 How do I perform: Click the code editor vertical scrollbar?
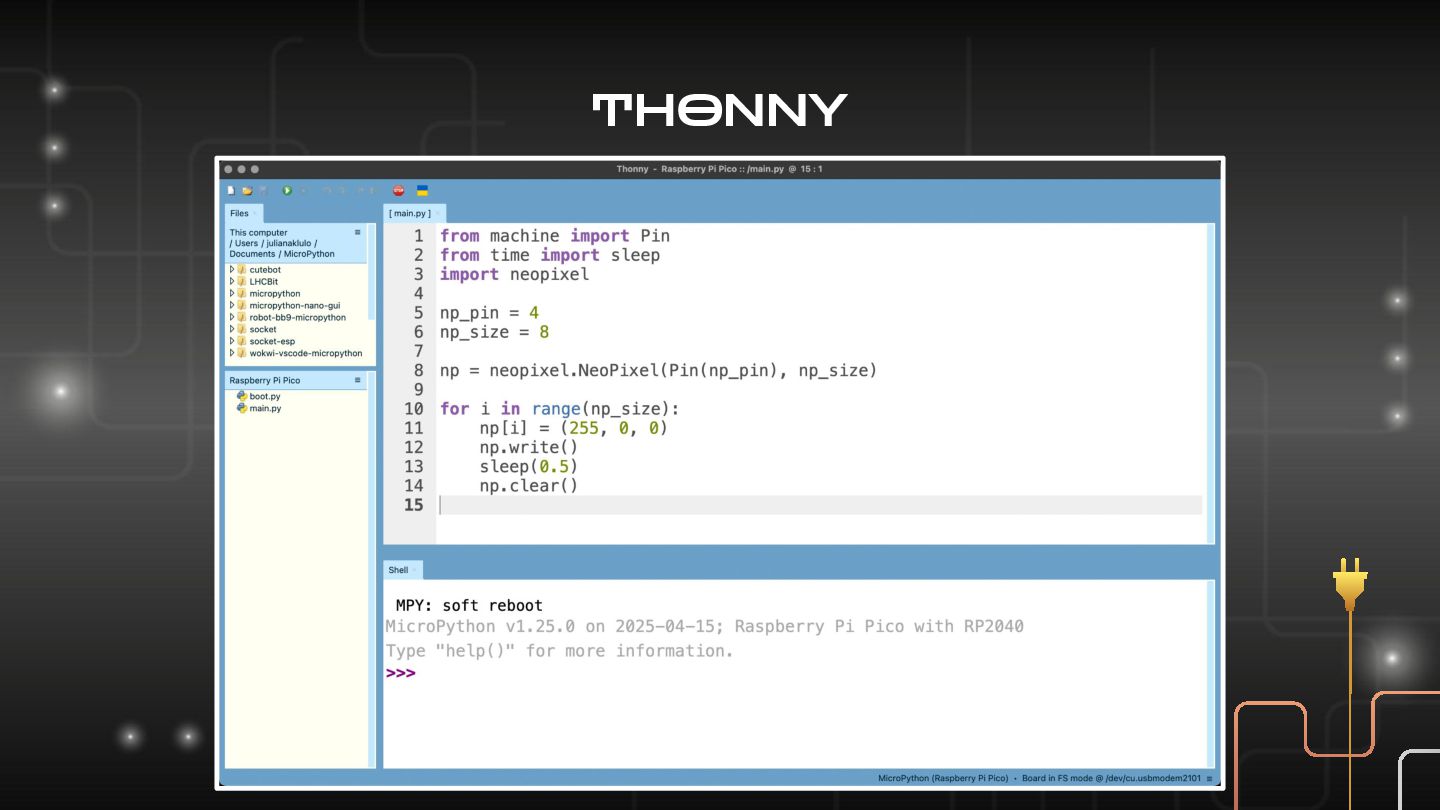pos(1210,383)
